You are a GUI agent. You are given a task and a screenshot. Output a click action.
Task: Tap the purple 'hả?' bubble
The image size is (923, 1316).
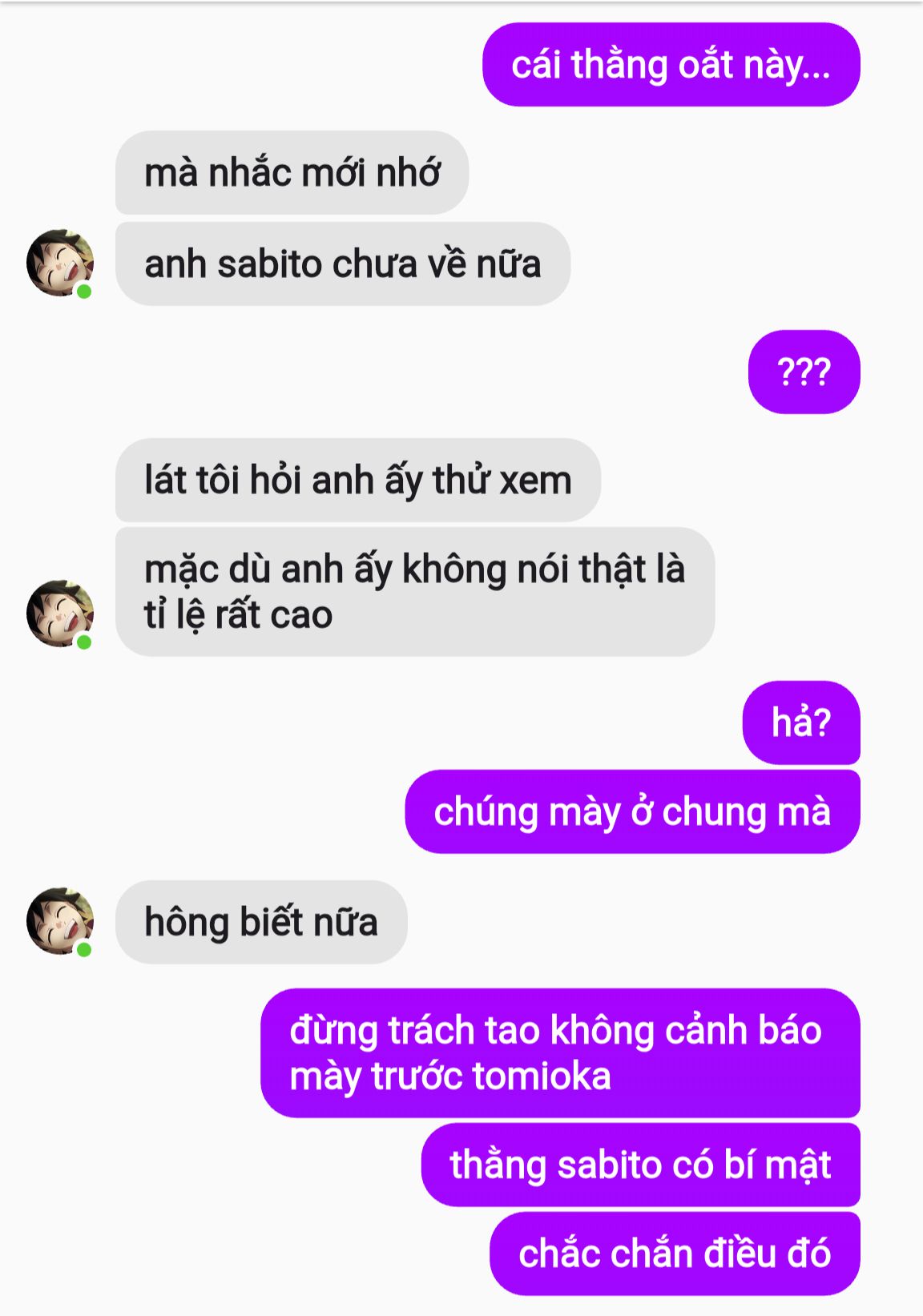801,722
